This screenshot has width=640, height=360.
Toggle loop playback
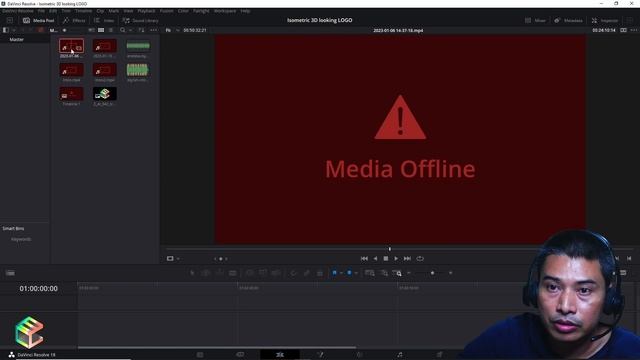(420, 258)
